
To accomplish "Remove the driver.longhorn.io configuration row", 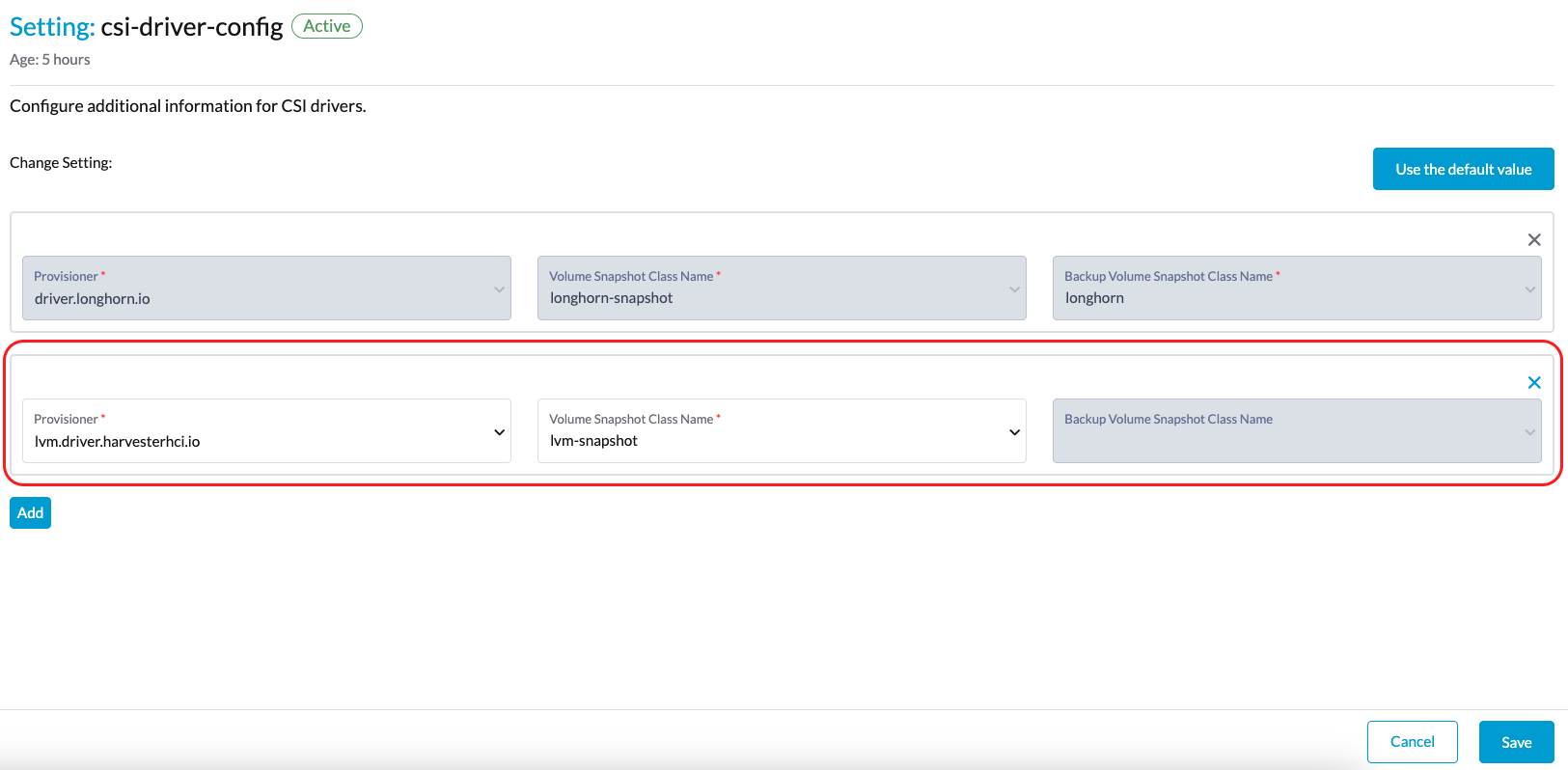I will click(x=1533, y=240).
